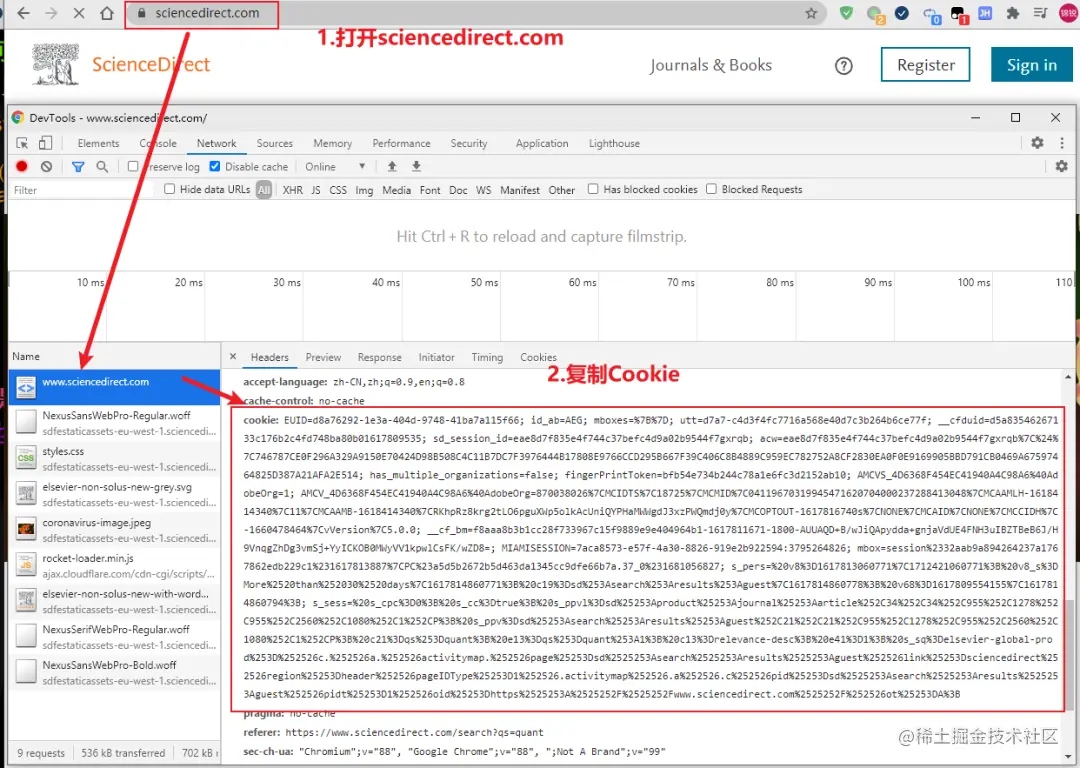Image resolution: width=1080 pixels, height=768 pixels.
Task: Enable Blocked Requests checkbox
Action: click(712, 189)
